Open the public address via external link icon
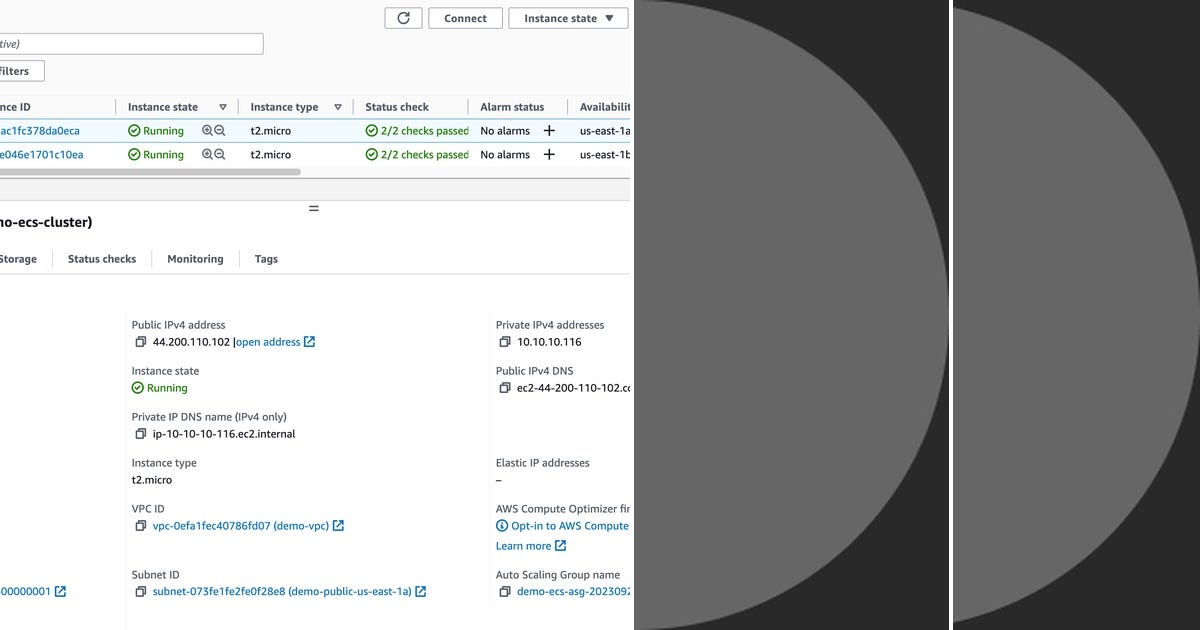 (309, 341)
